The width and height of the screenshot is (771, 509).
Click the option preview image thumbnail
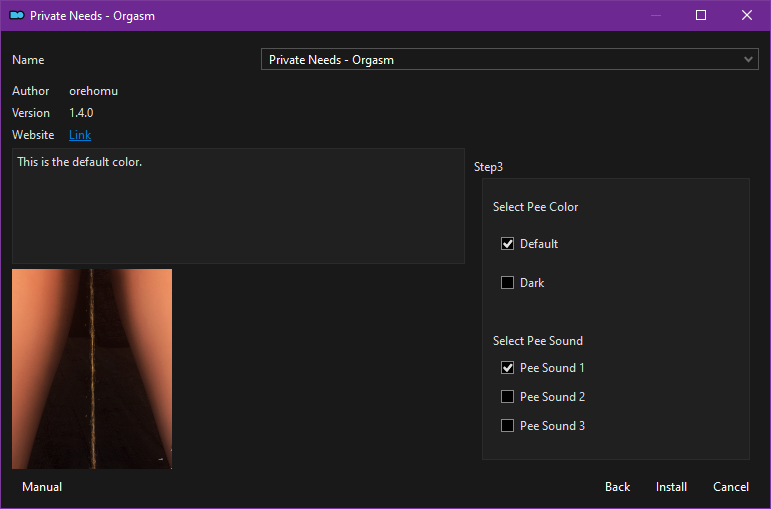click(x=92, y=368)
